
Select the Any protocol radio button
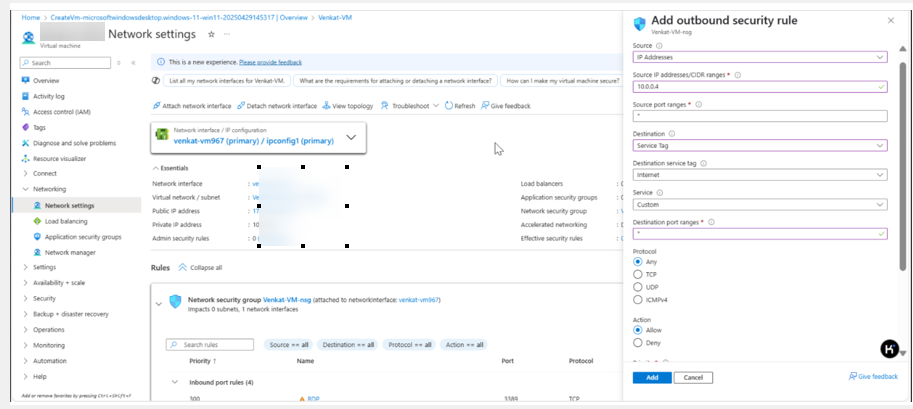pos(638,262)
